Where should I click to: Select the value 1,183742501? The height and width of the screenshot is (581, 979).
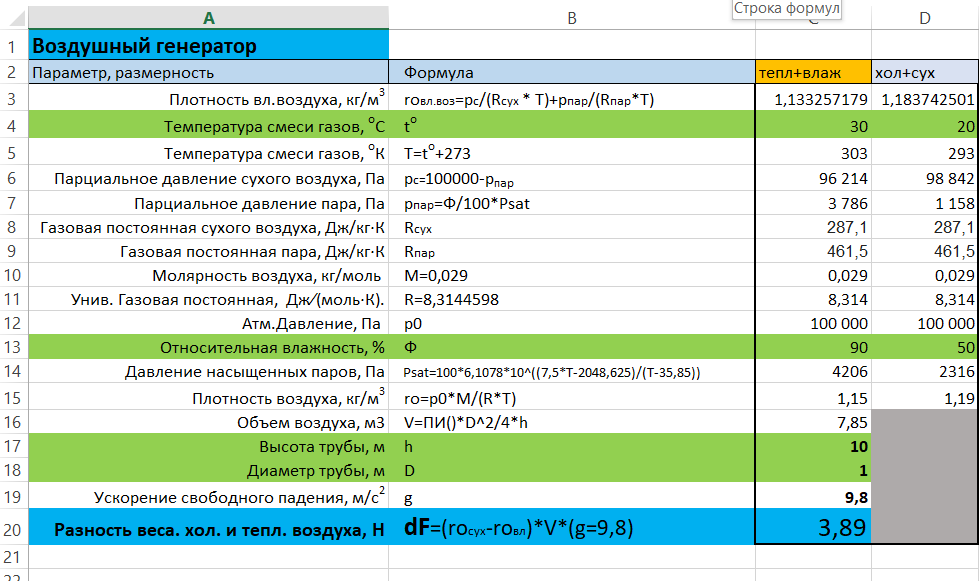pos(925,99)
